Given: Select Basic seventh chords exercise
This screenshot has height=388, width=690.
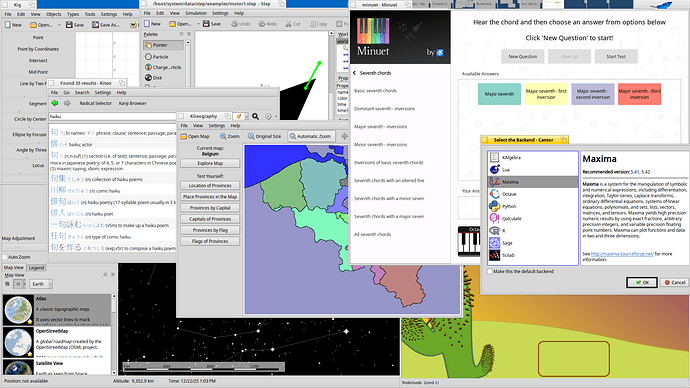Looking at the screenshot, I should pos(375,91).
